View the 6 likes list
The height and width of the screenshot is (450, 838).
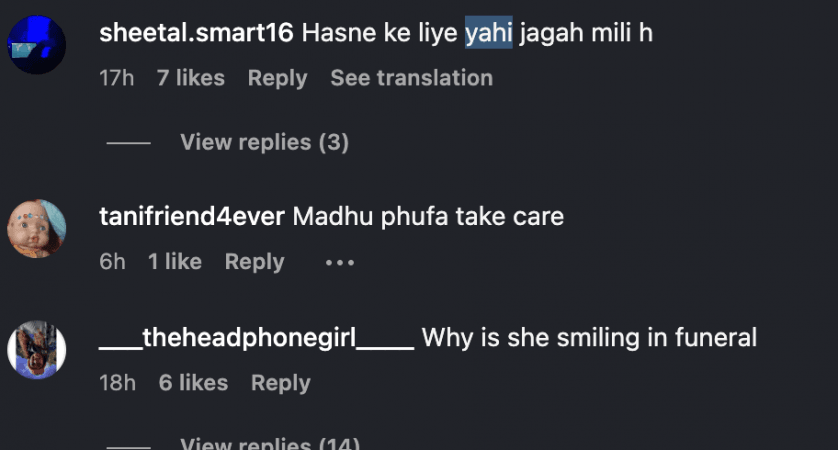coord(193,383)
